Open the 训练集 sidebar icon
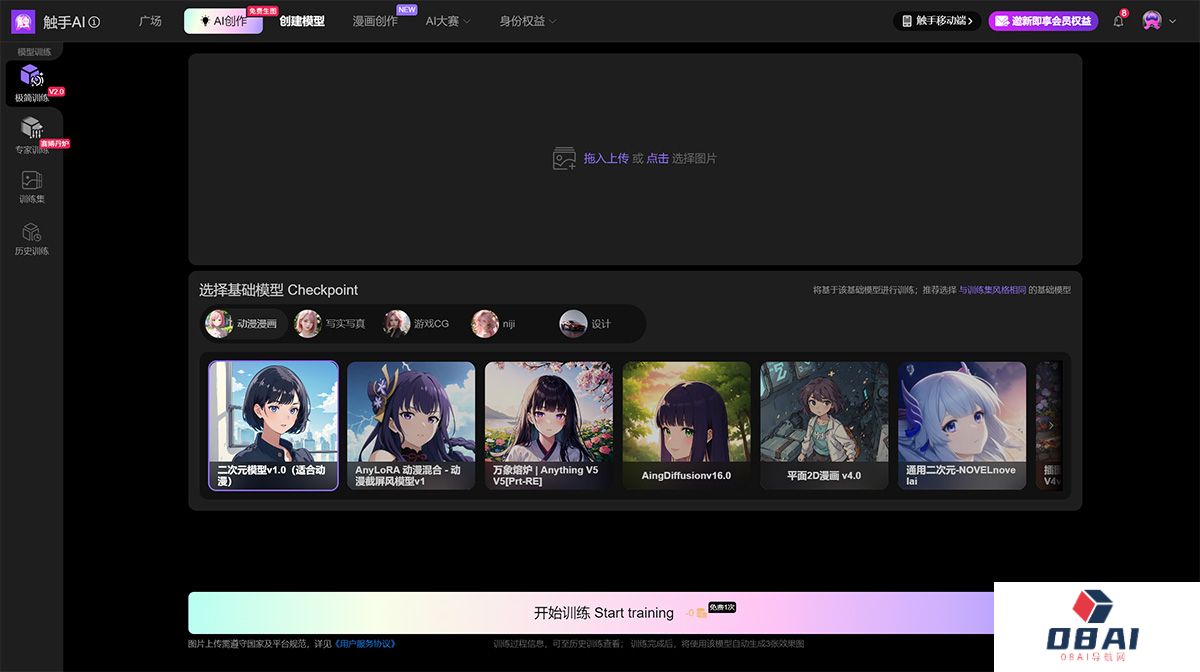Image resolution: width=1200 pixels, height=672 pixels. [x=32, y=181]
